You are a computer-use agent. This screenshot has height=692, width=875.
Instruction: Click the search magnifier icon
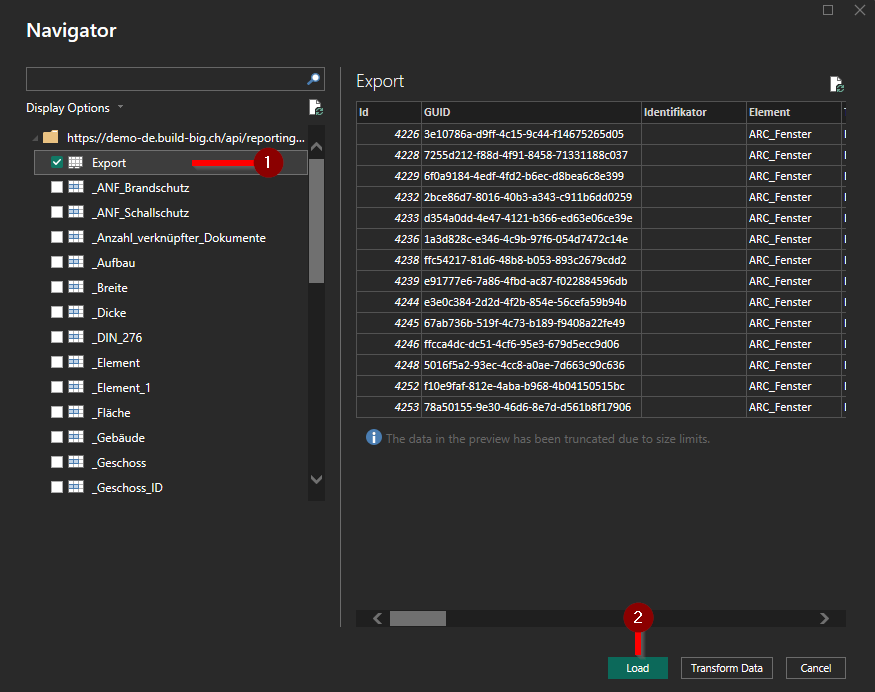(314, 79)
